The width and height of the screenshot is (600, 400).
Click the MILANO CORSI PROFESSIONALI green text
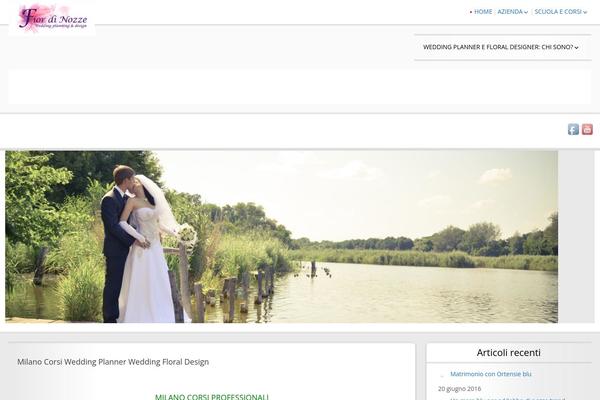tap(212, 397)
